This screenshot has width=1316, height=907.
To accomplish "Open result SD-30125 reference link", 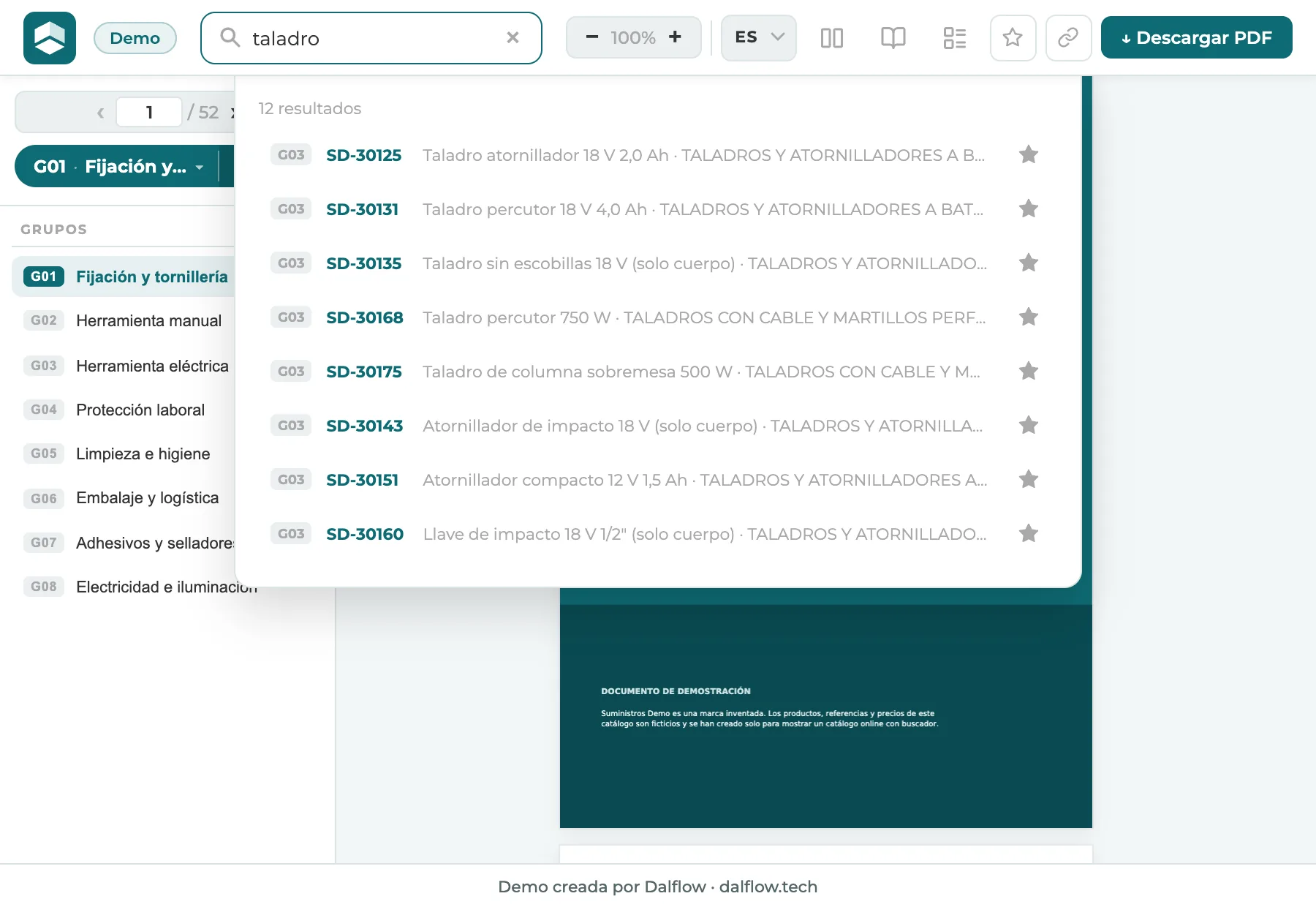I will pos(364,155).
